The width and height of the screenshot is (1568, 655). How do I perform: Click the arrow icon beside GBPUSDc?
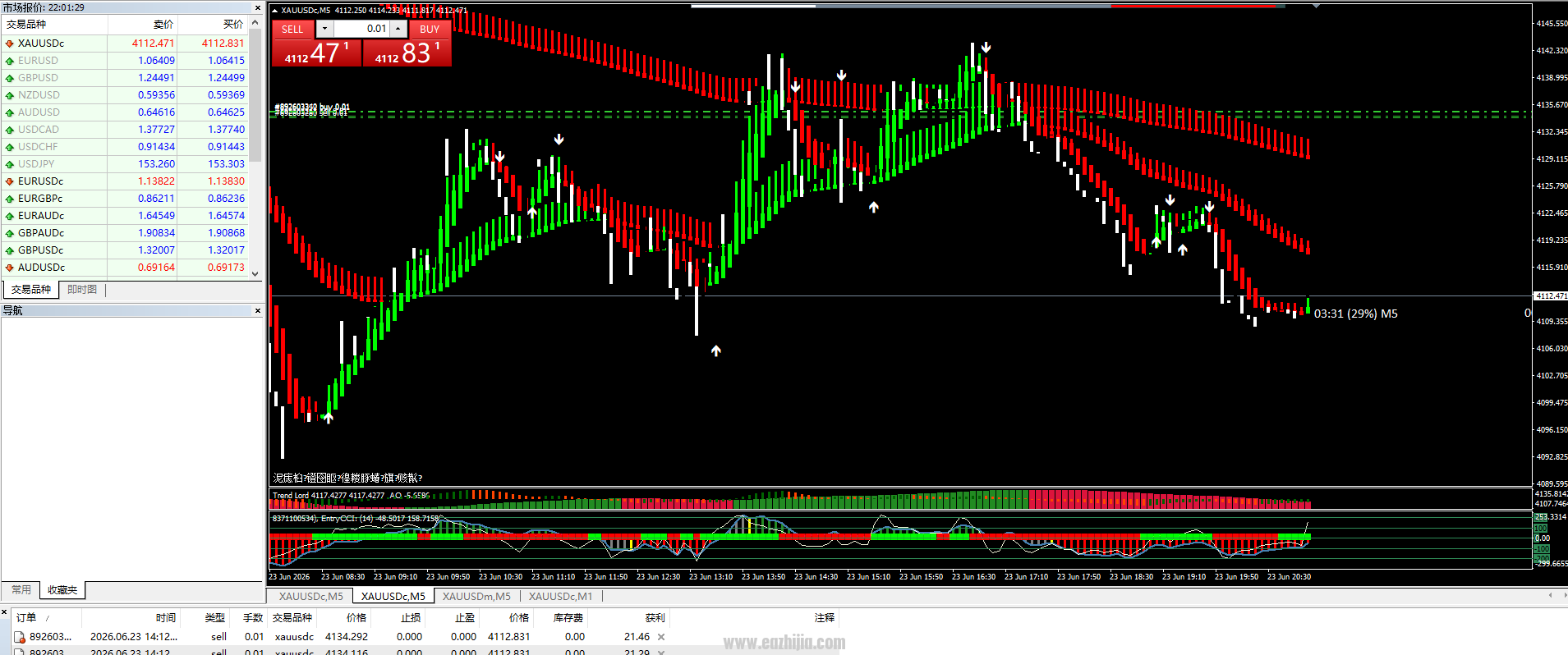[x=9, y=250]
